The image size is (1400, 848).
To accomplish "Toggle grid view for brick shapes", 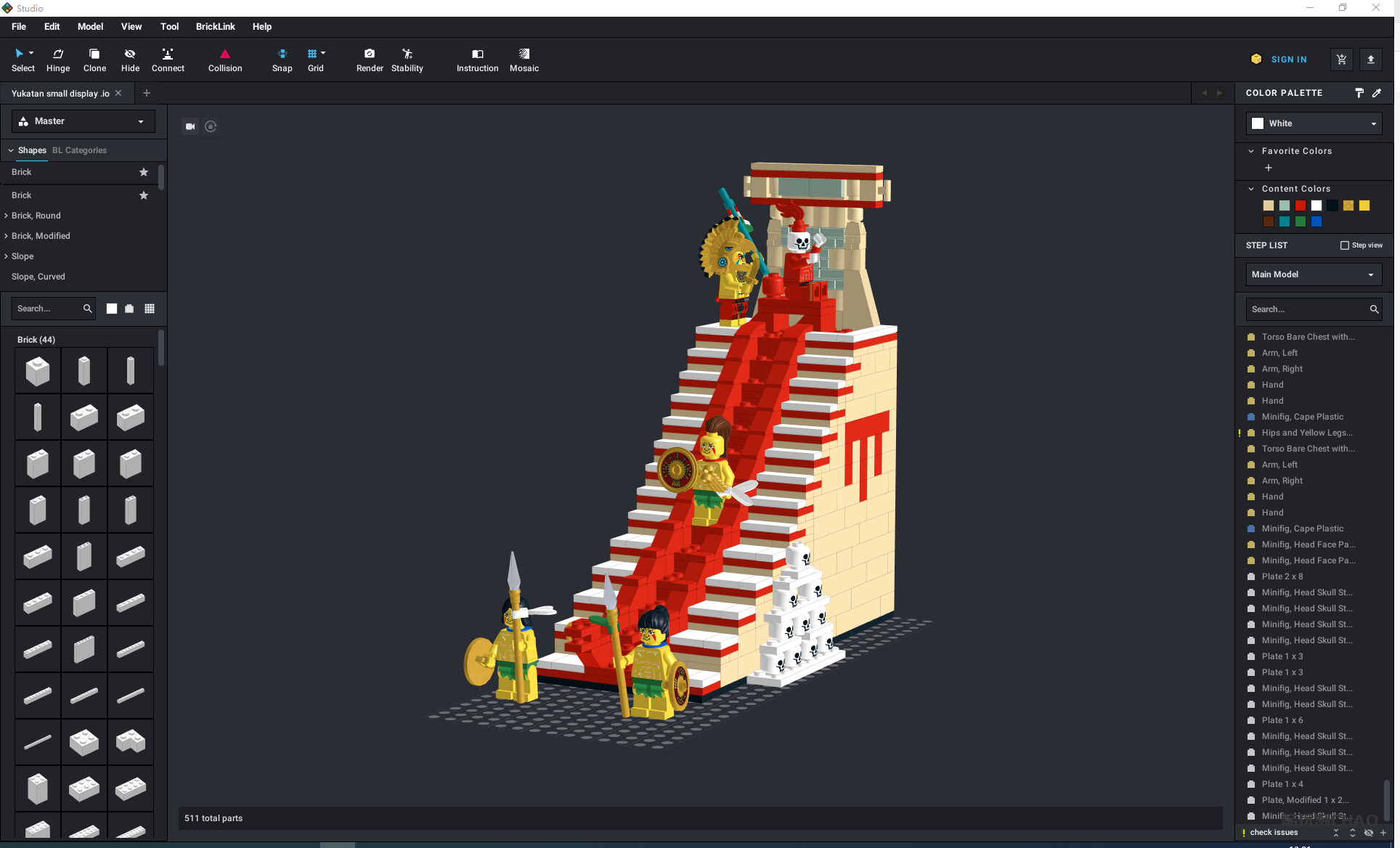I will (150, 308).
